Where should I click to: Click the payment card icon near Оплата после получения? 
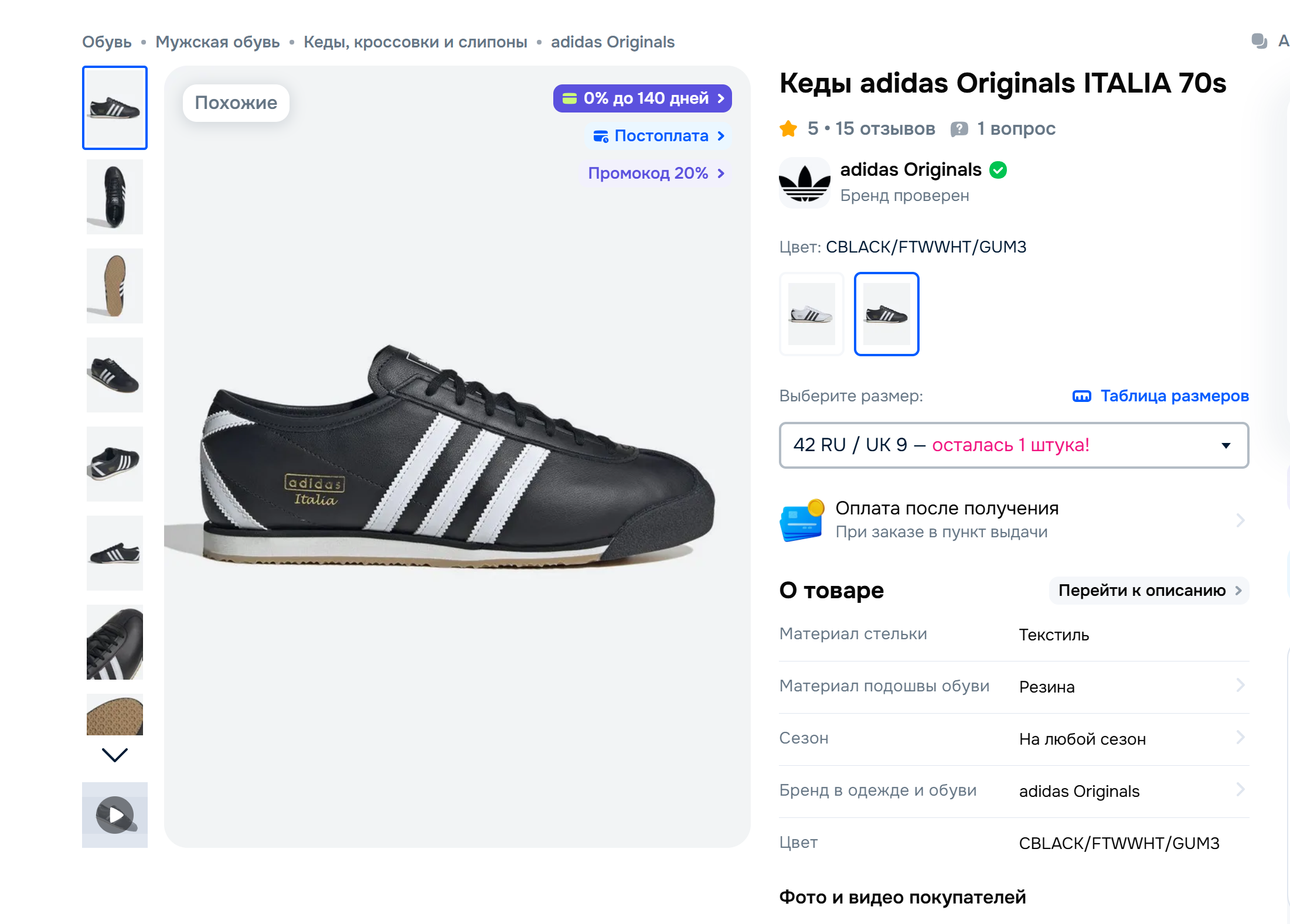click(x=802, y=520)
